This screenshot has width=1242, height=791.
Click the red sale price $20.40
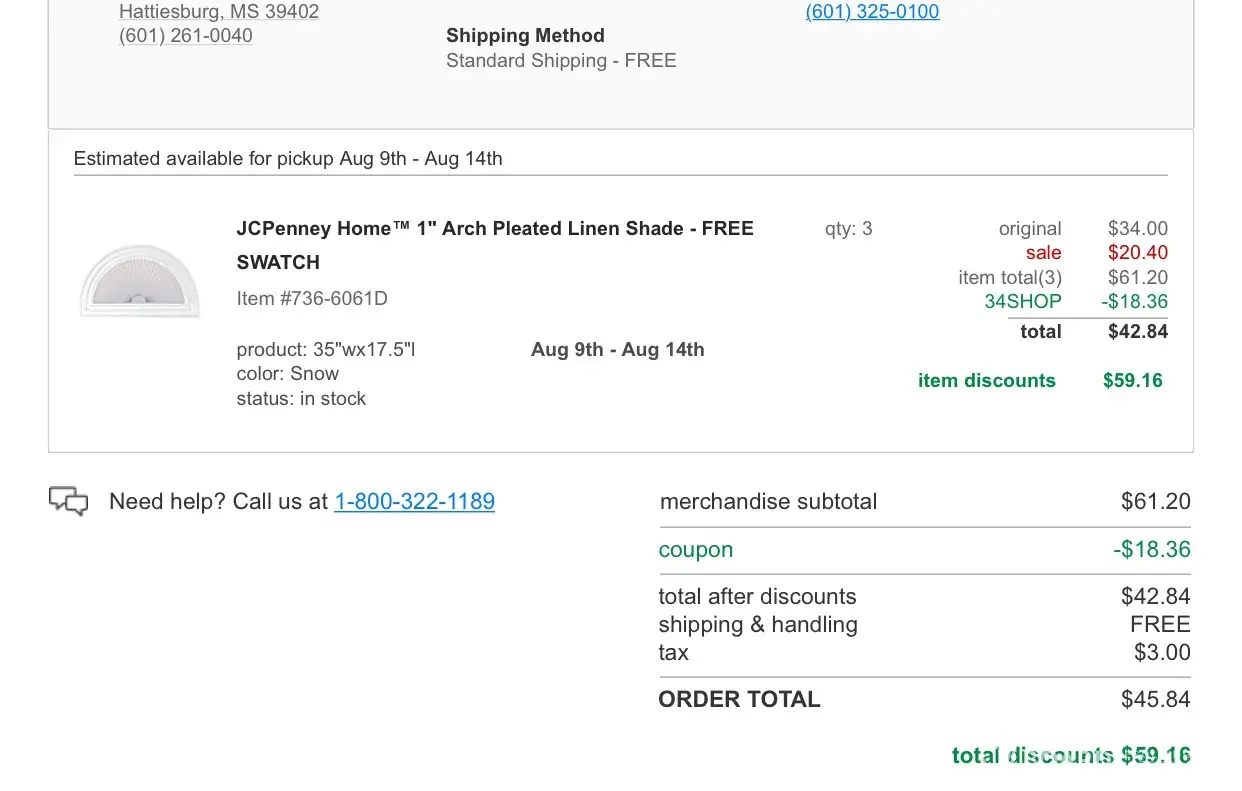pyautogui.click(x=1137, y=253)
